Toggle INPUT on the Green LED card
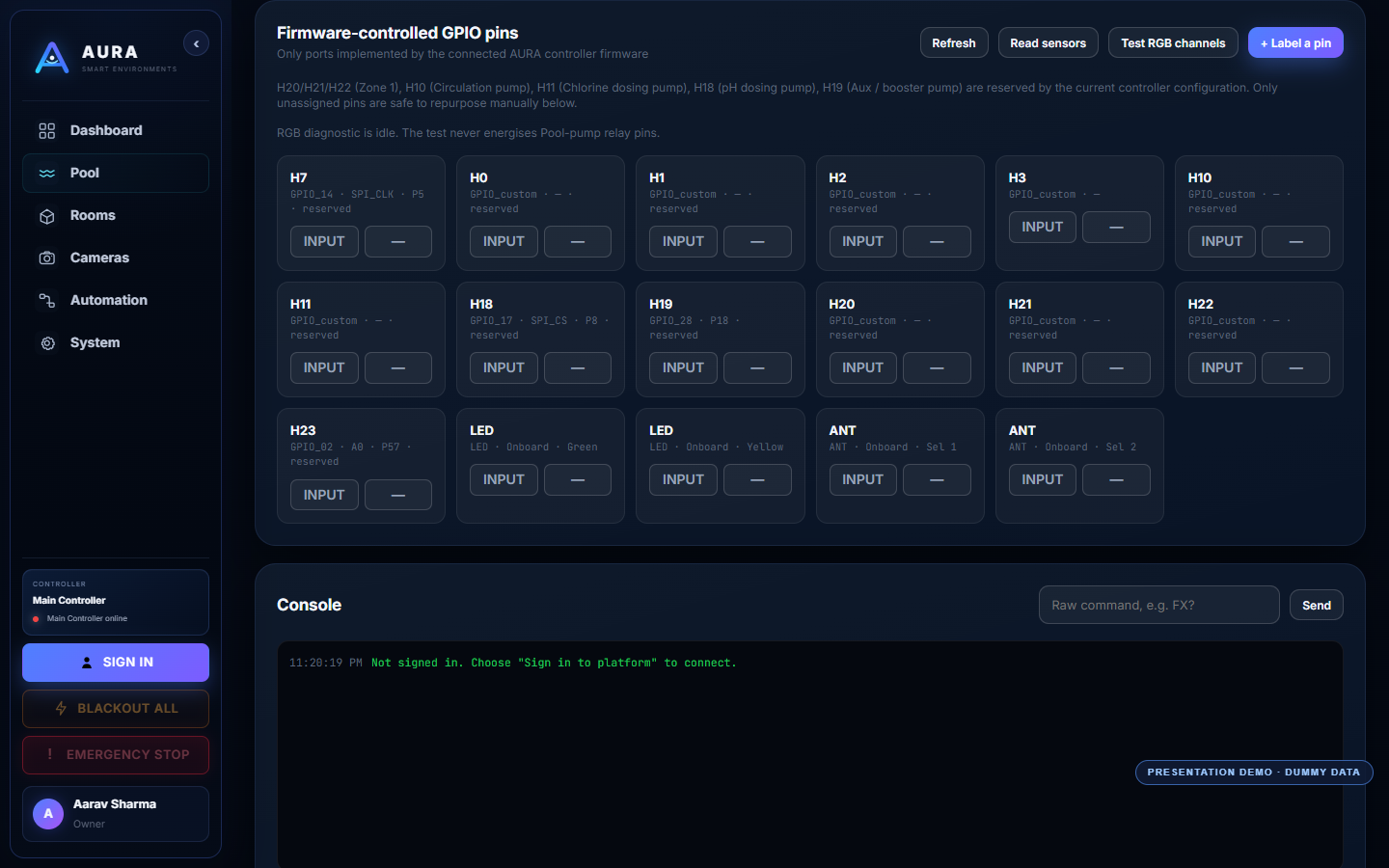 click(x=504, y=479)
